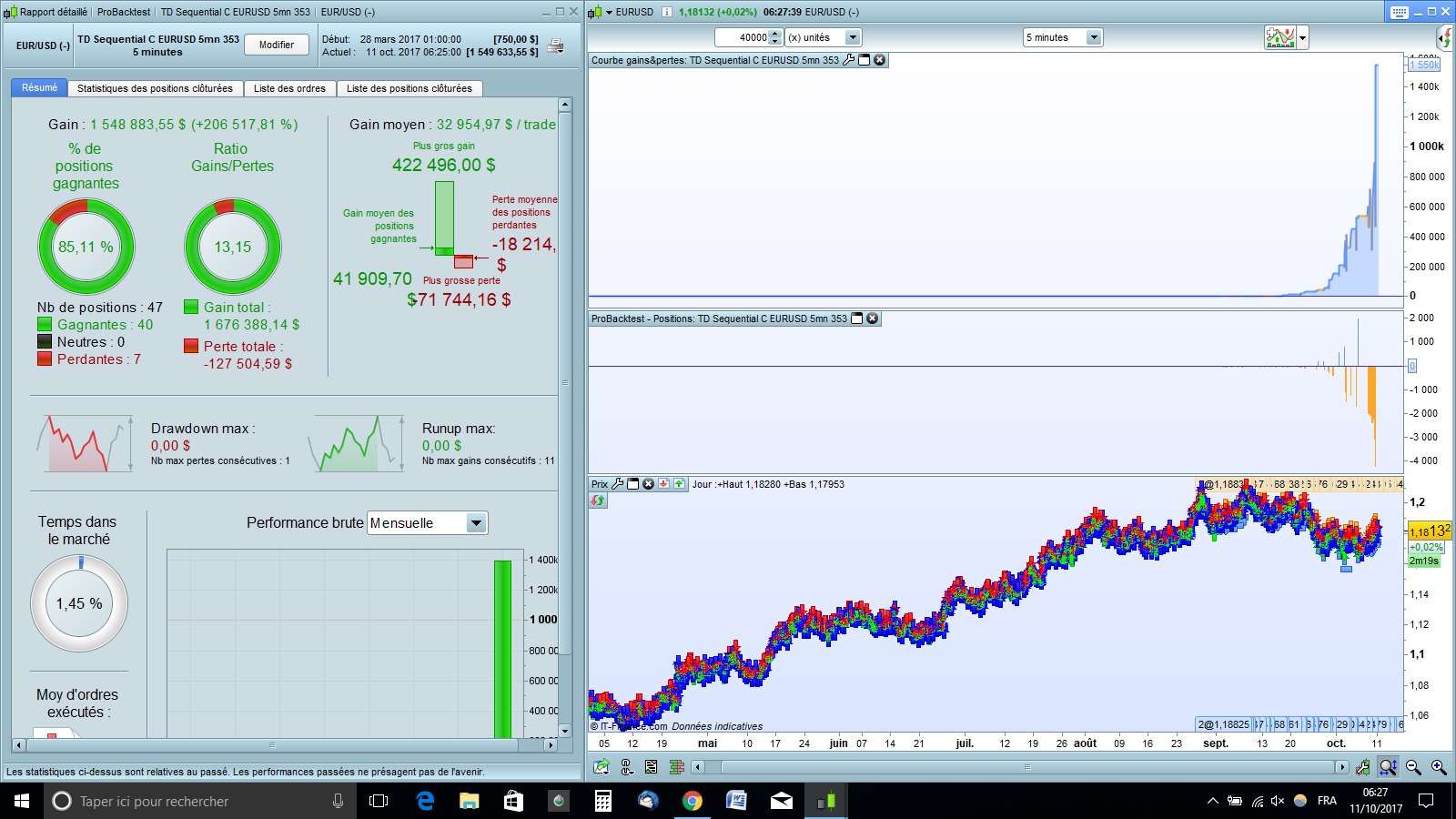Open the 5 minutes timeframe dropdown
1456x819 pixels.
1094,37
